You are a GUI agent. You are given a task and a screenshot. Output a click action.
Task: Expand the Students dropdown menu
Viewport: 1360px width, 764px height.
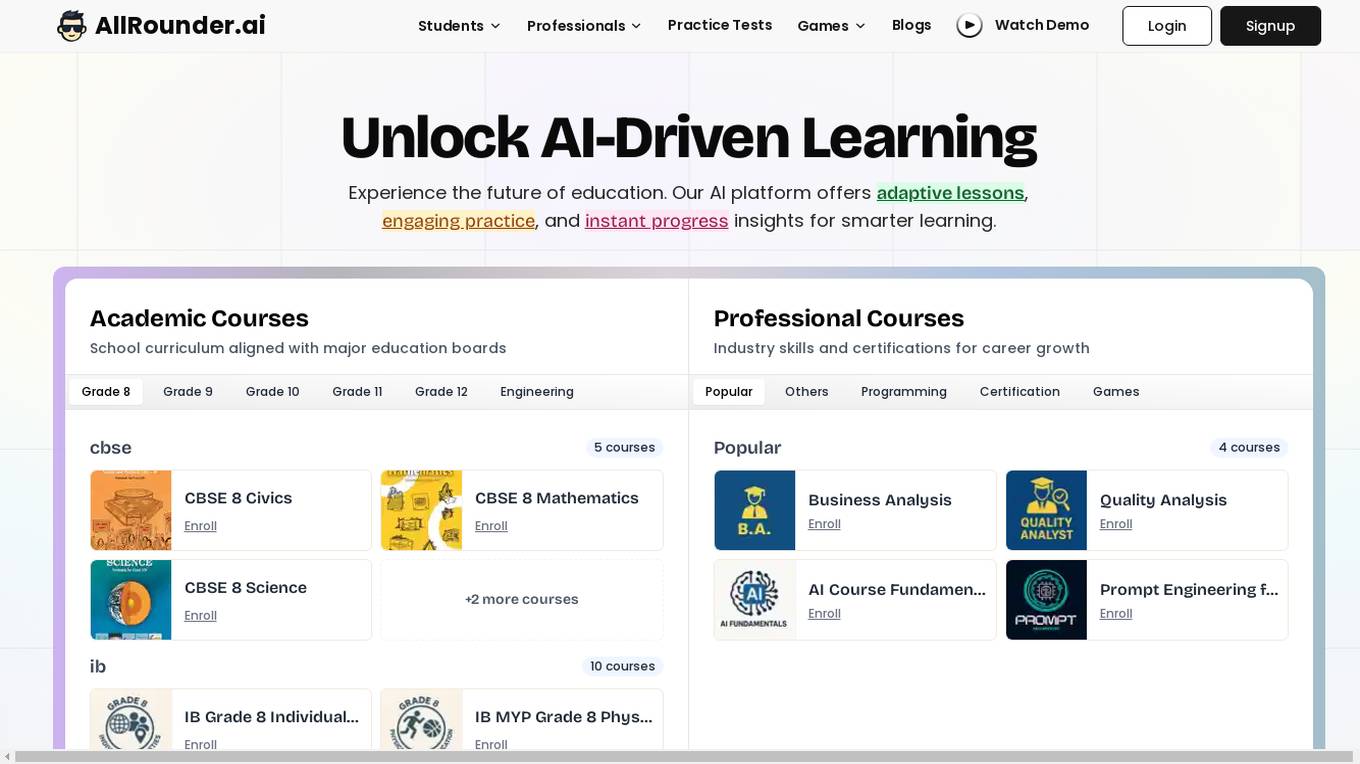tap(459, 26)
